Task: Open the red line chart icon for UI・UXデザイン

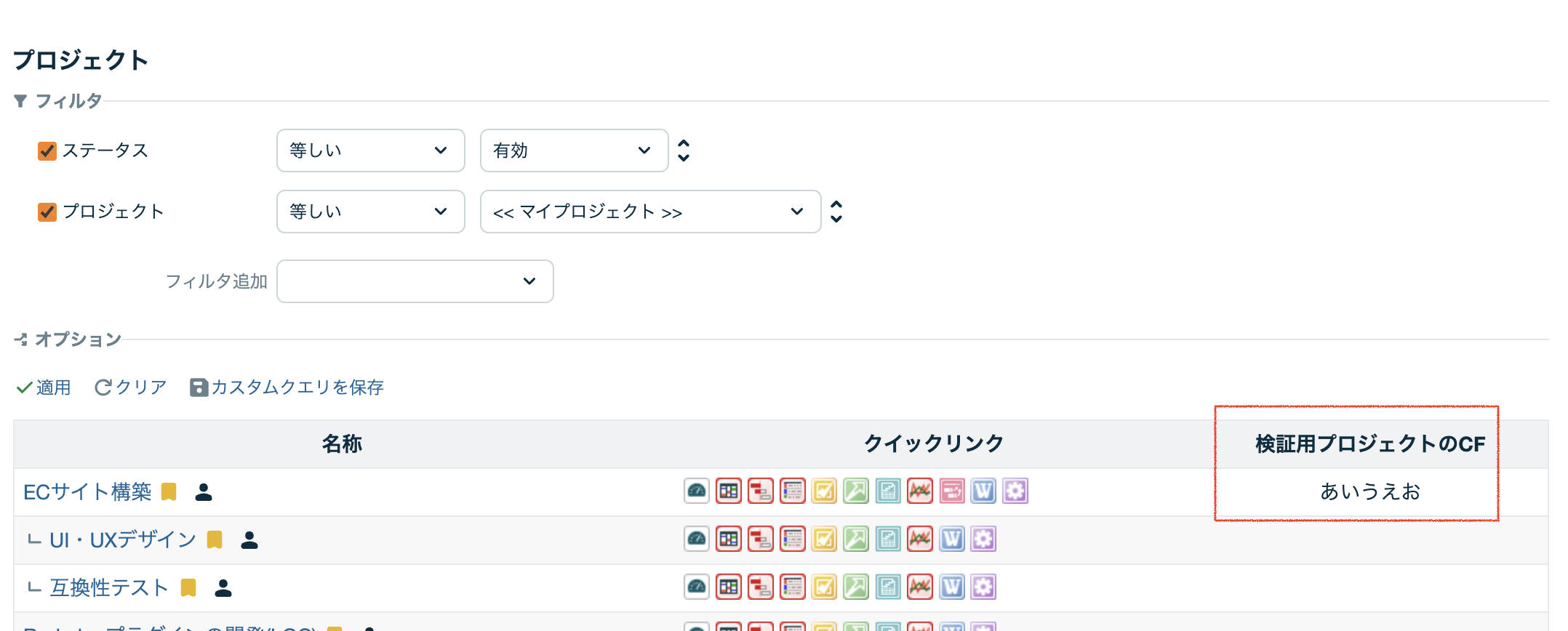Action: coord(920,539)
